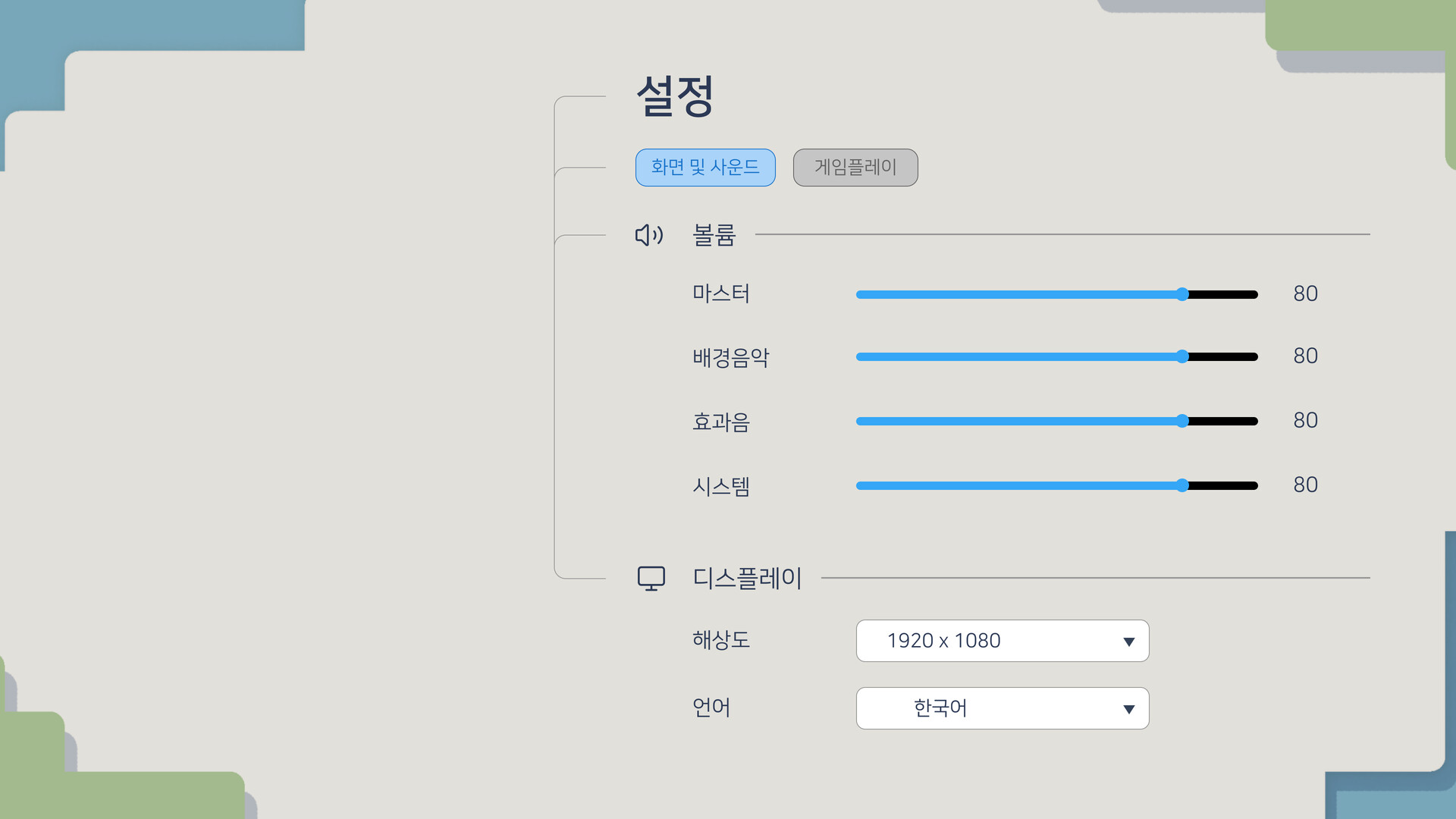Click the 효과음 volume slider handle
The width and height of the screenshot is (1456, 819).
tap(1182, 421)
